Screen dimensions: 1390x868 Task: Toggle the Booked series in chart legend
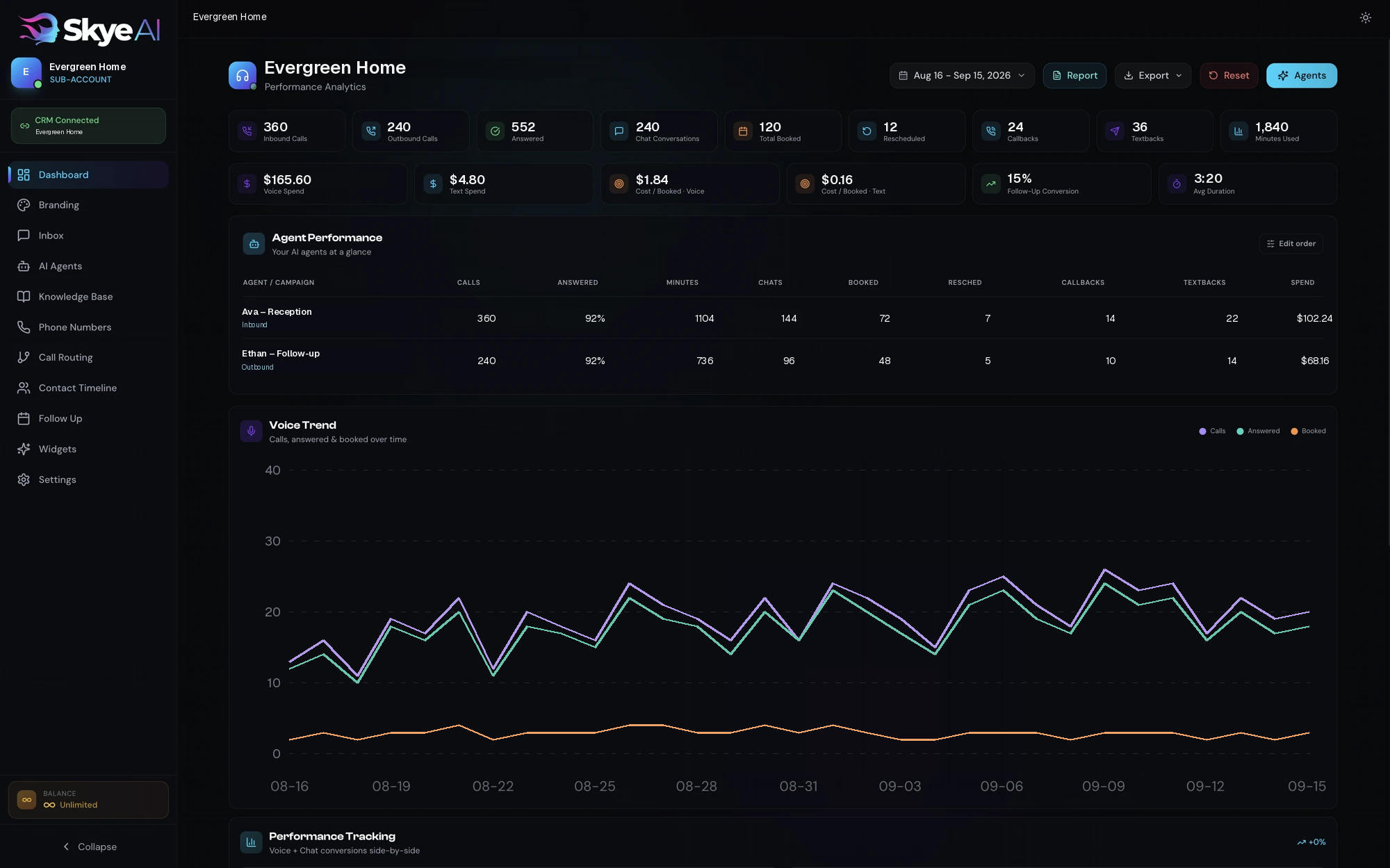(1308, 431)
